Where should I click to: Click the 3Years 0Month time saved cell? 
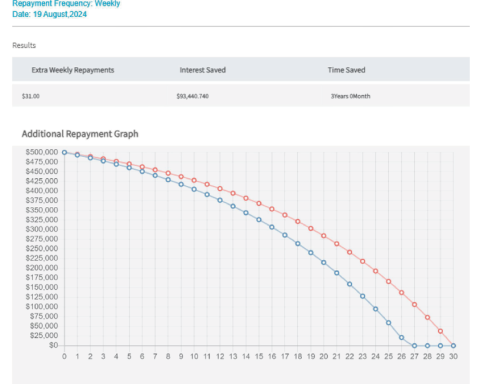click(350, 96)
